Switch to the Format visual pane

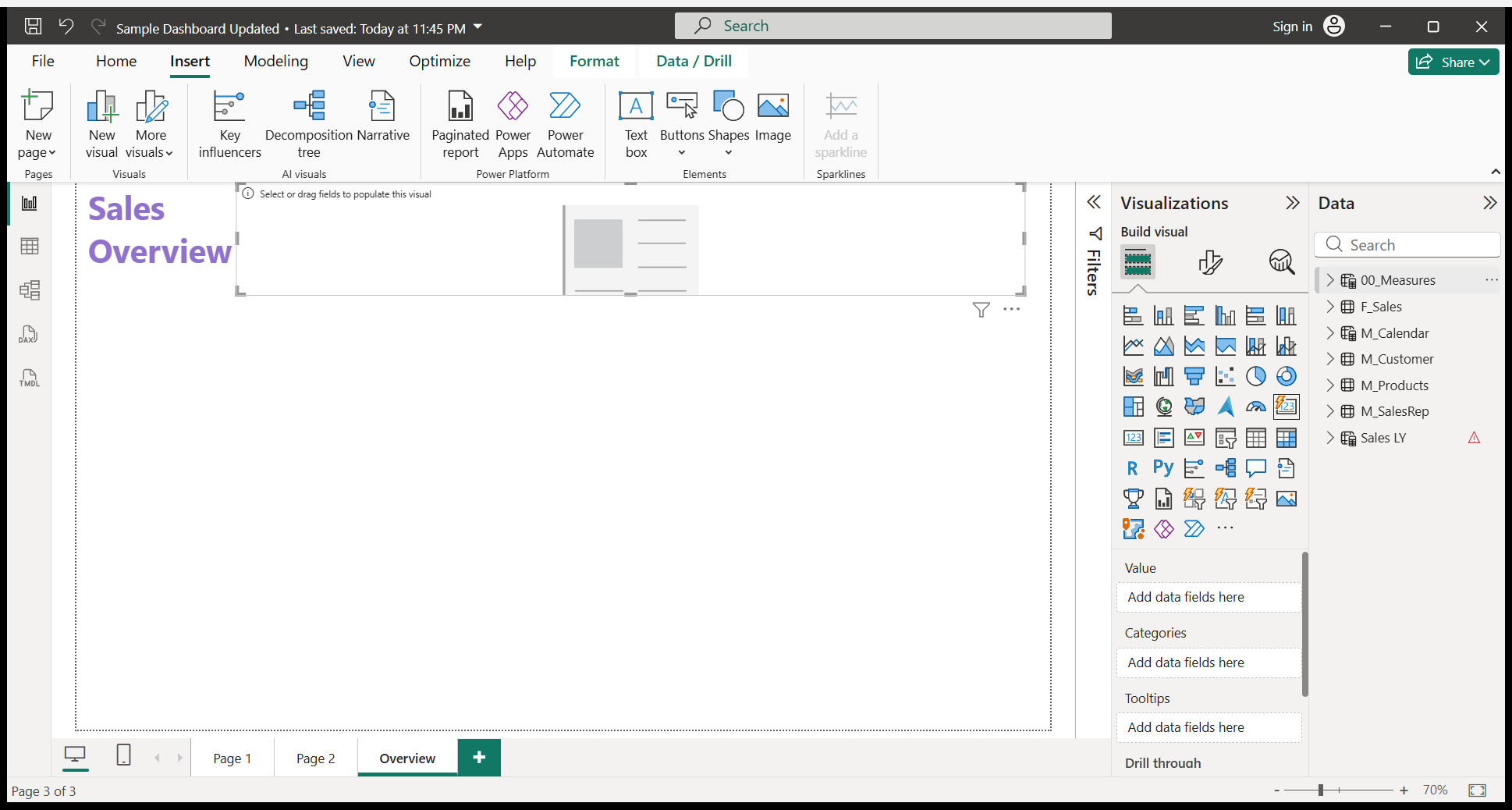pyautogui.click(x=1210, y=262)
